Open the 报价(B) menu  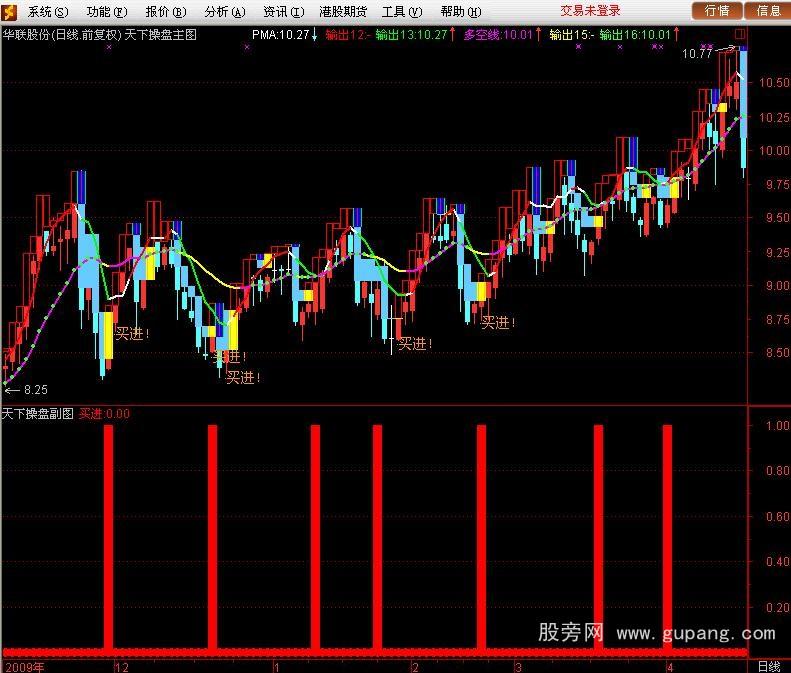coord(165,11)
